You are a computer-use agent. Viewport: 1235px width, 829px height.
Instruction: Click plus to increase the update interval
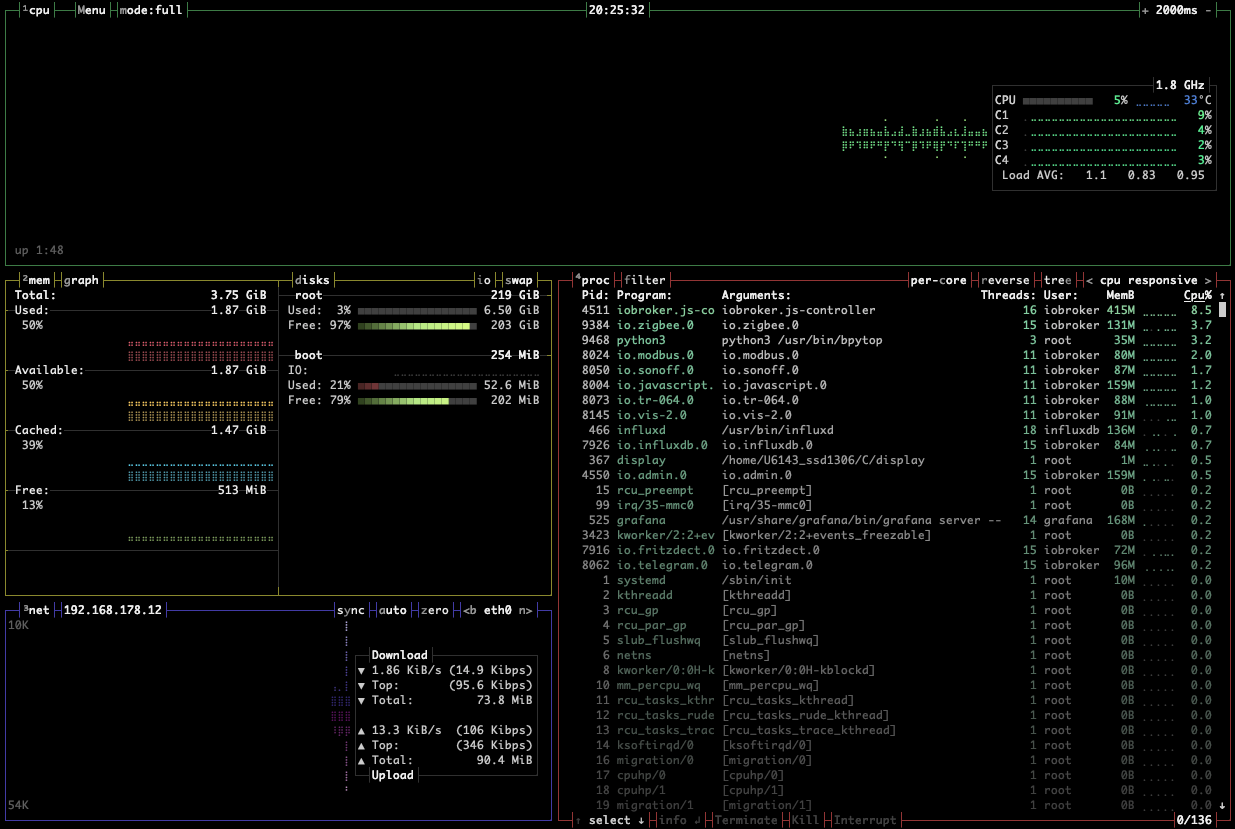(1145, 10)
